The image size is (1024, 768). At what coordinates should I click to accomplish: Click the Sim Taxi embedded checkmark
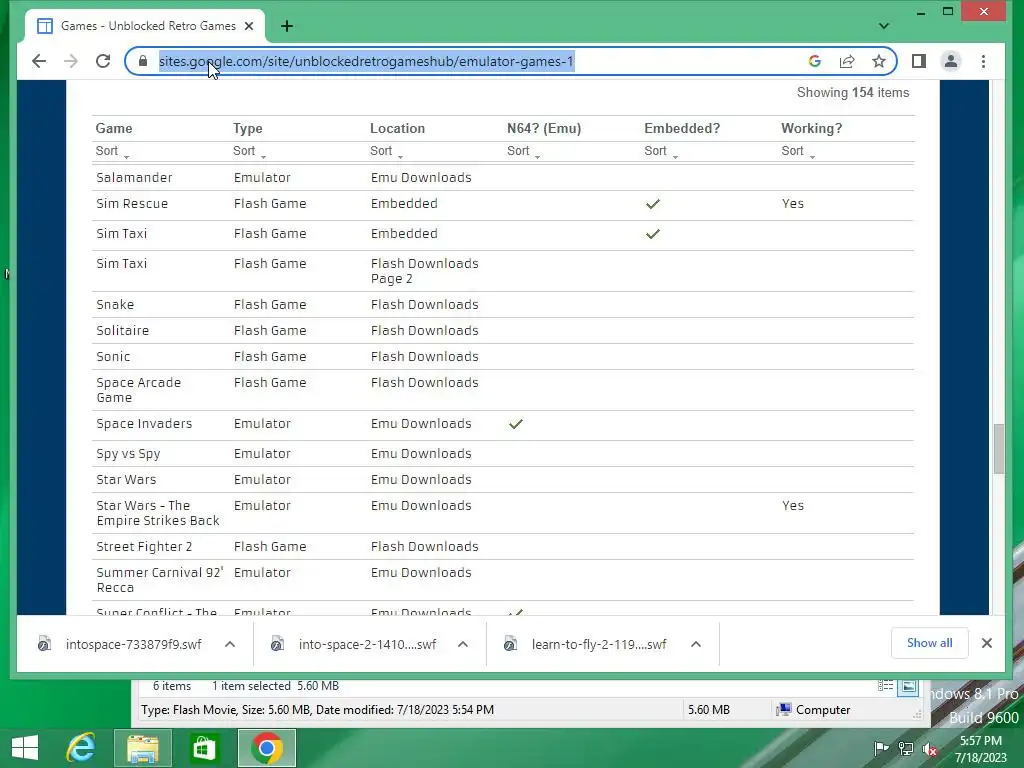point(652,234)
